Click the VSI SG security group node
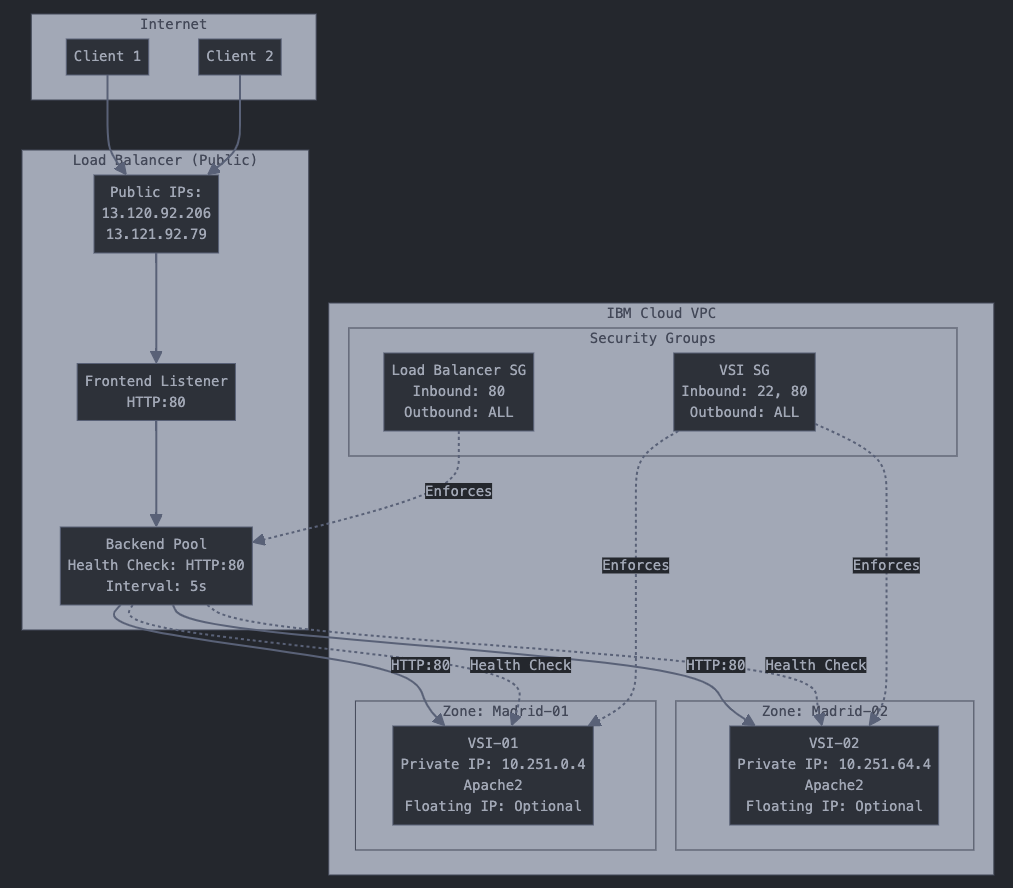 pos(745,391)
